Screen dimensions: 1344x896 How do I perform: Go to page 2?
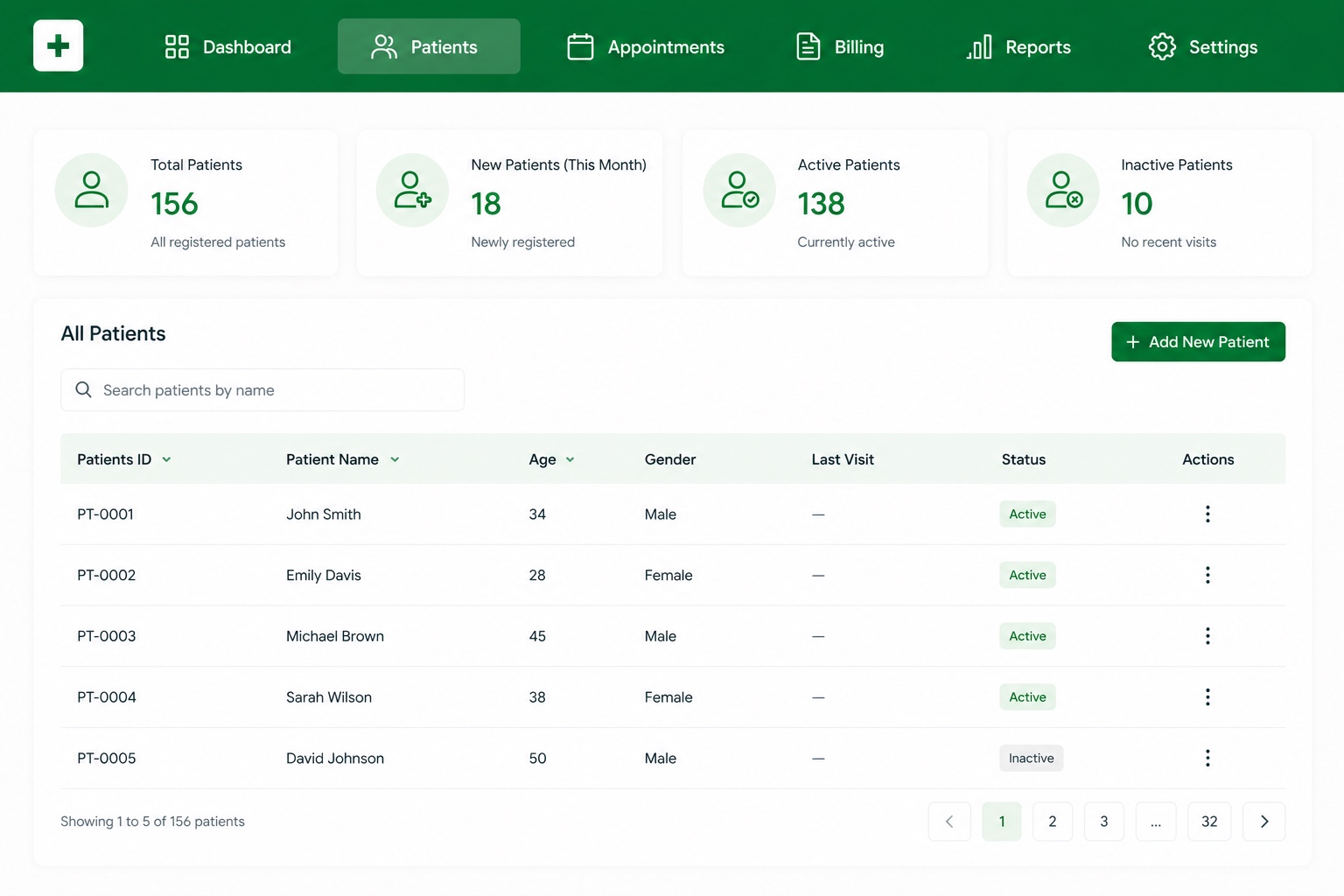(1053, 822)
